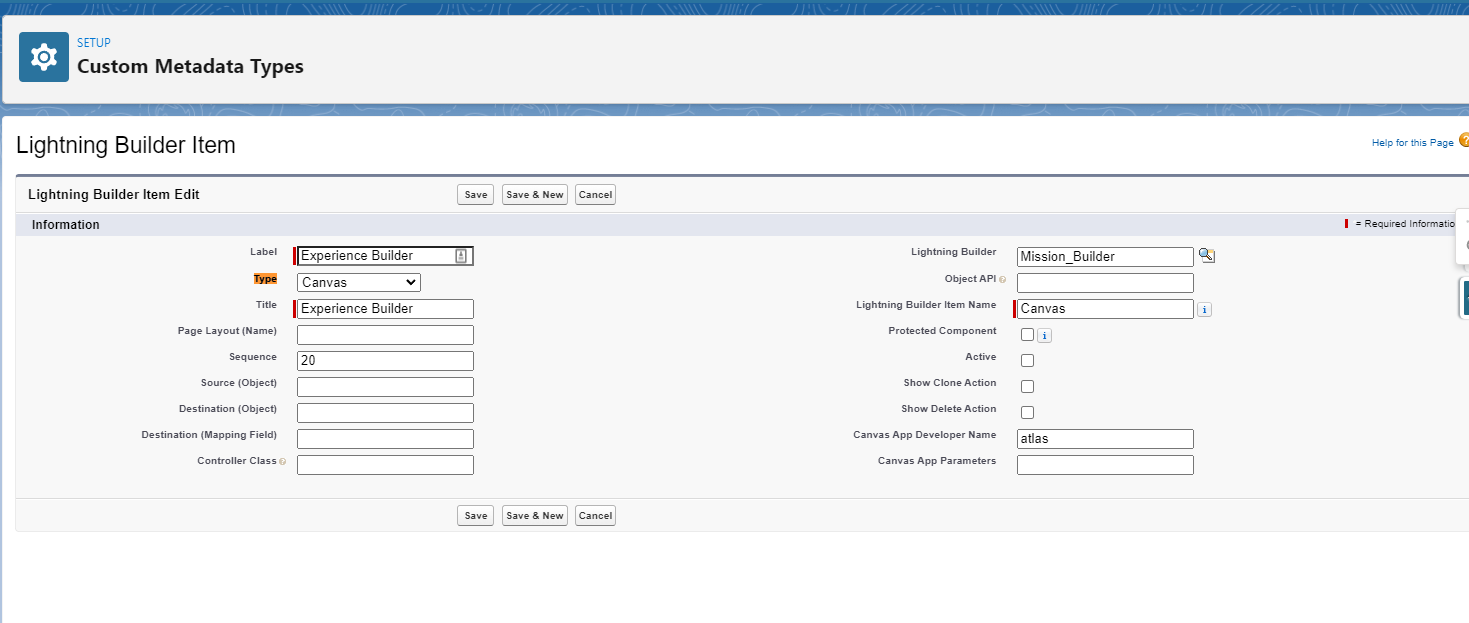Click the orange Help for this Page icon
This screenshot has width=1469, height=623.
point(1464,141)
